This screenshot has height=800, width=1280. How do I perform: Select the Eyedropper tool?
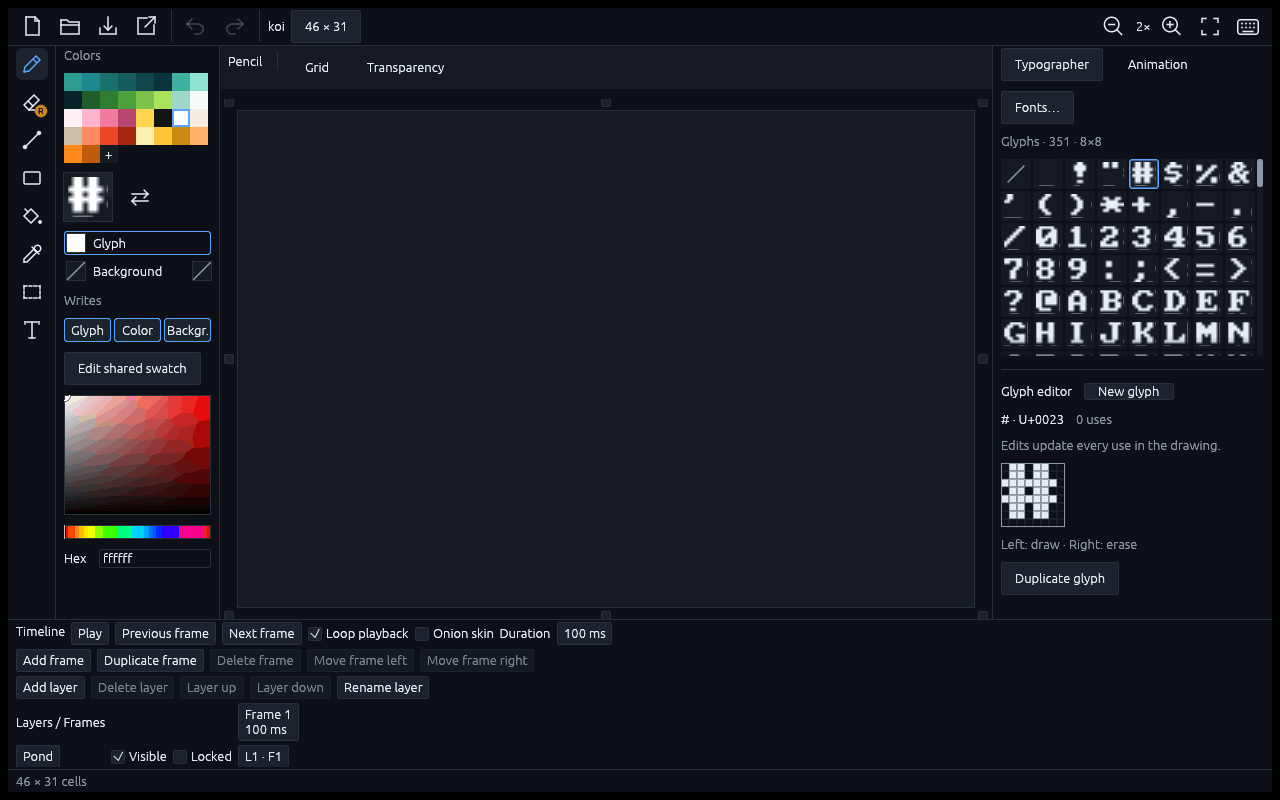pyautogui.click(x=32, y=254)
